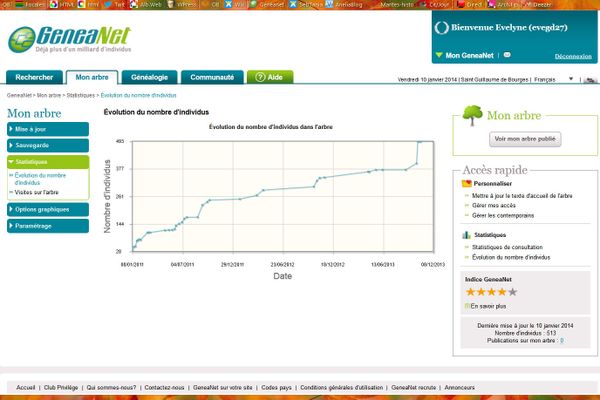Open the messages envelope icon

click(x=507, y=55)
